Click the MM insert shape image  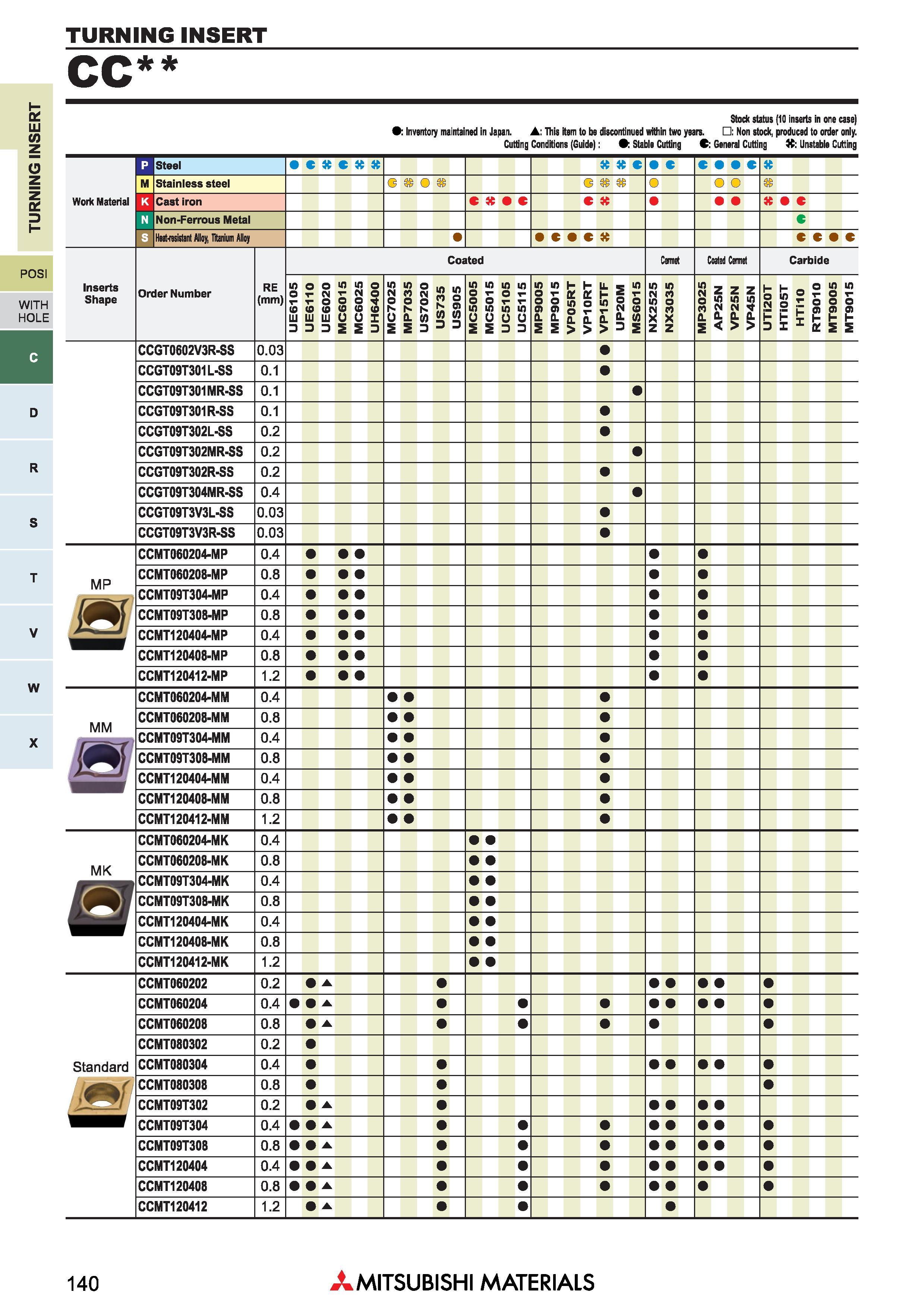click(101, 764)
